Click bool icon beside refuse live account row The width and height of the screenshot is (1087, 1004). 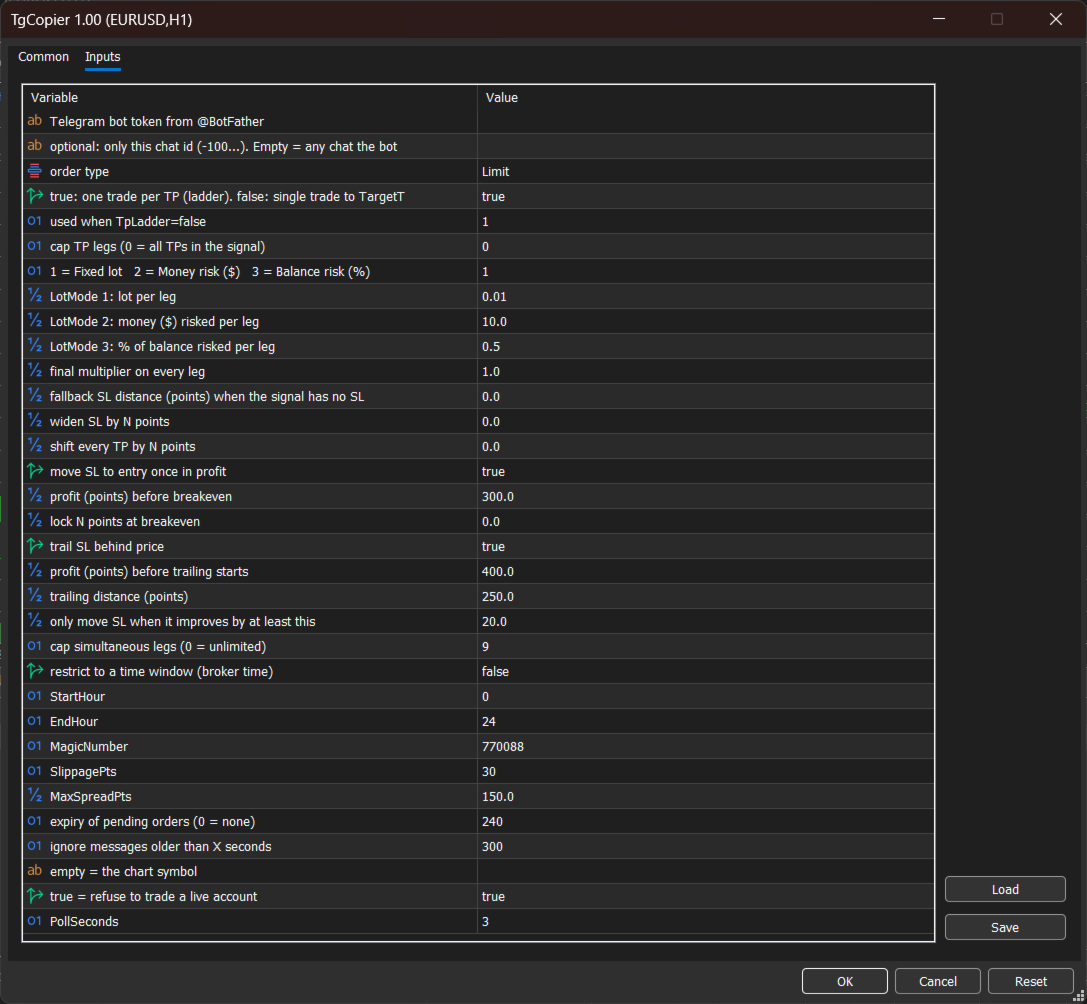coord(35,895)
